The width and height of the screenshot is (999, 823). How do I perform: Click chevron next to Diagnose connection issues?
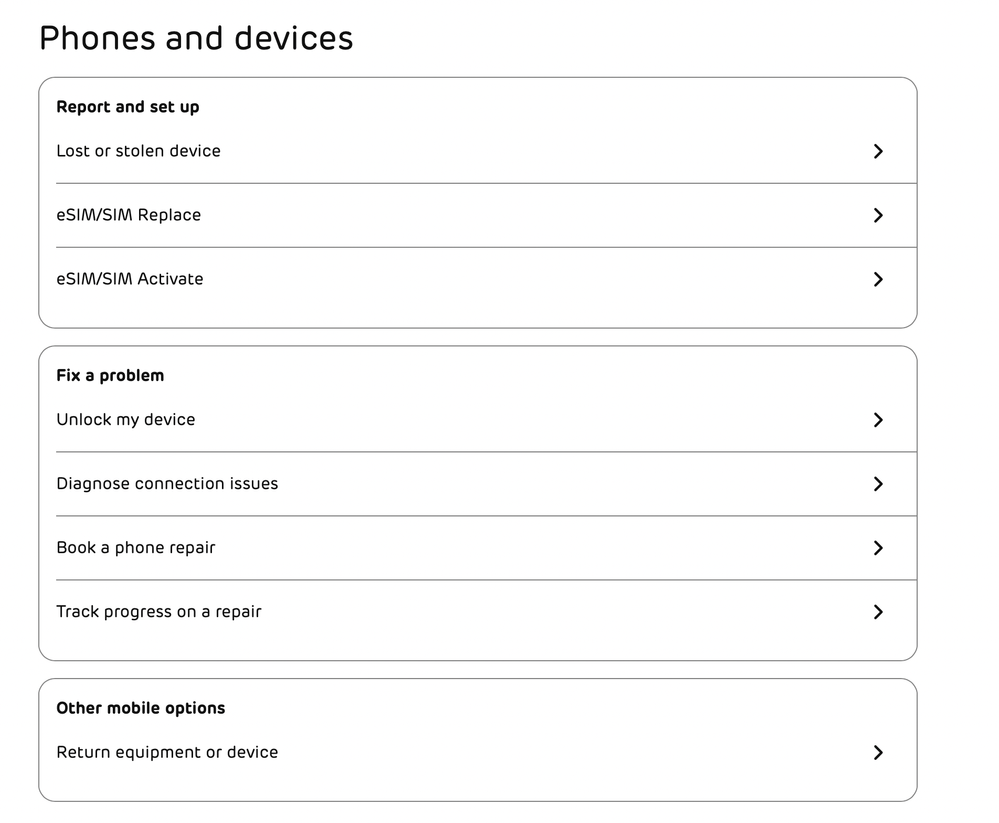click(x=878, y=483)
